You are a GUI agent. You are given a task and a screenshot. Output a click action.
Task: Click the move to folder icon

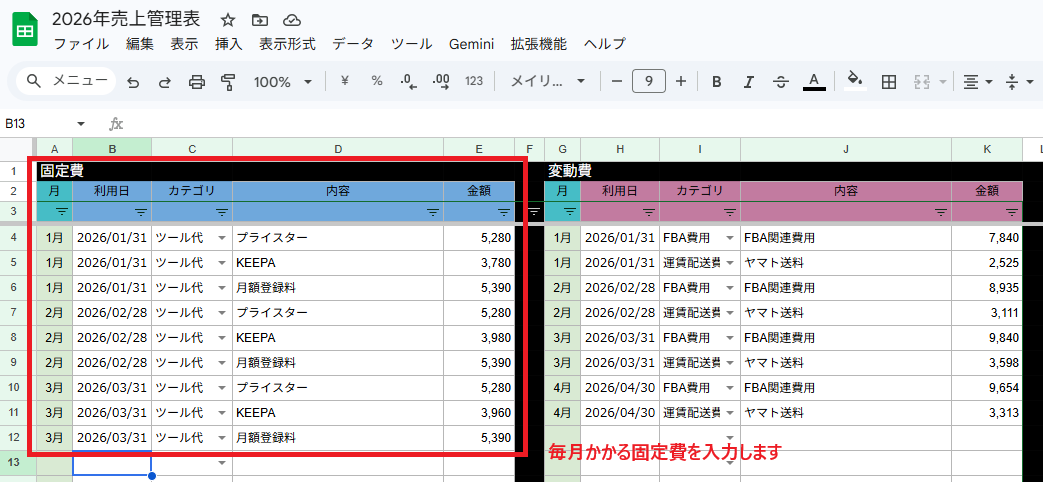(x=260, y=20)
